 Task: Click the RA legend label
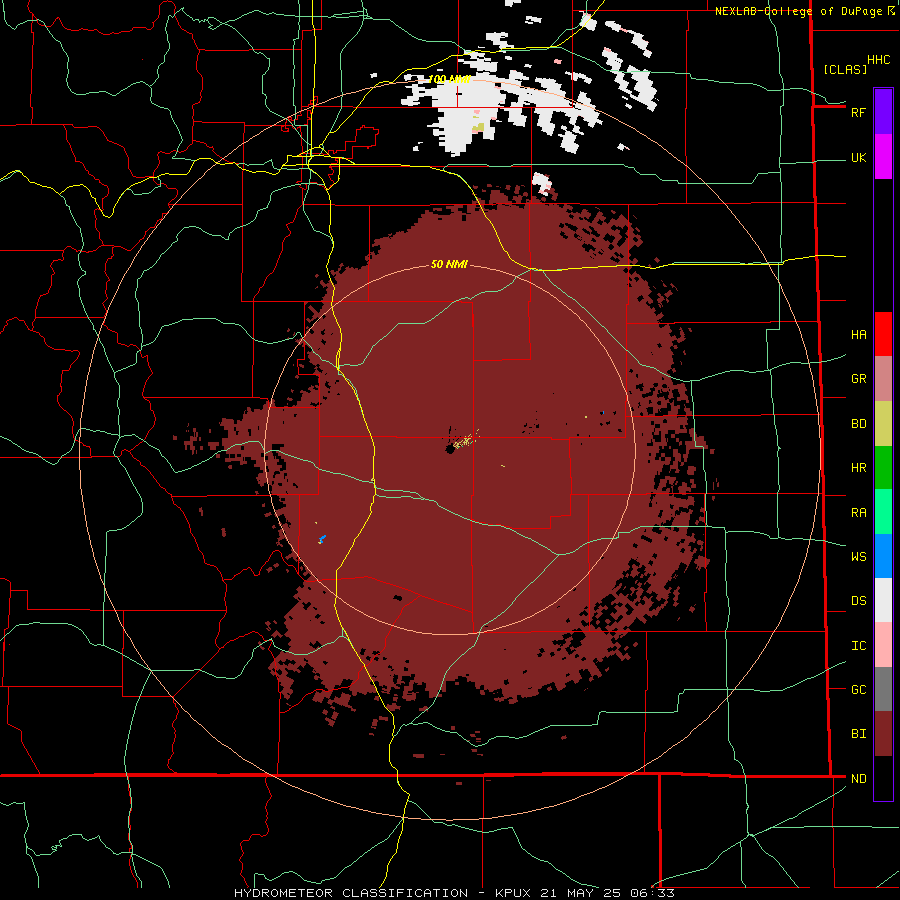[x=858, y=513]
